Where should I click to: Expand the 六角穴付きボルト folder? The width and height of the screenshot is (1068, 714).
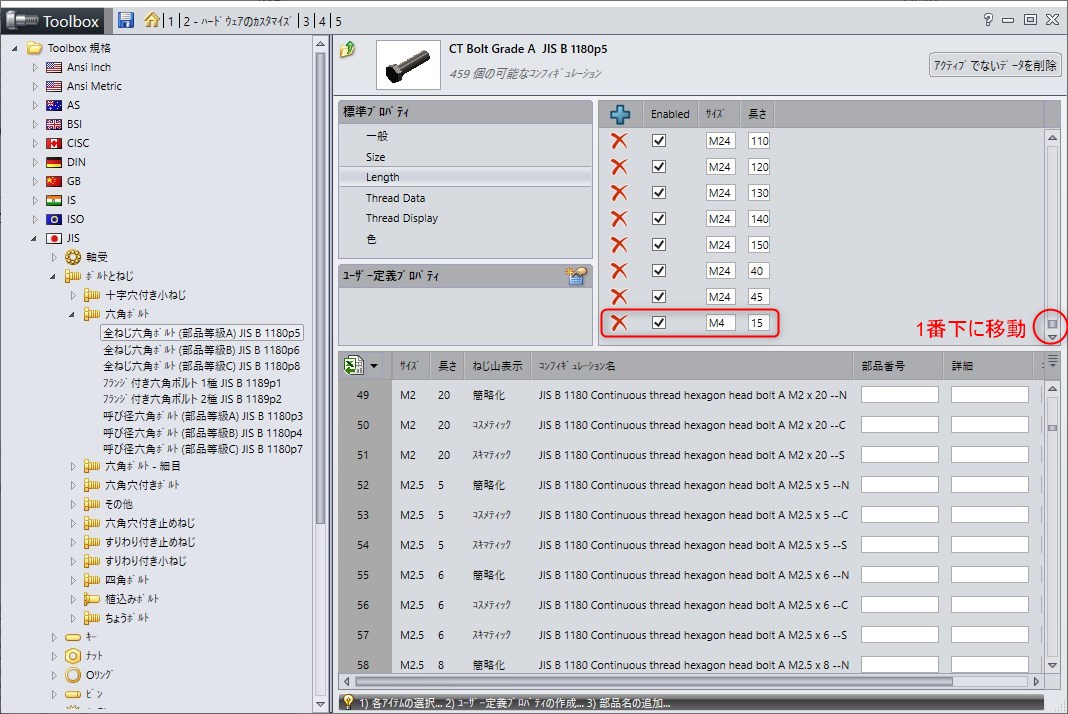point(73,485)
